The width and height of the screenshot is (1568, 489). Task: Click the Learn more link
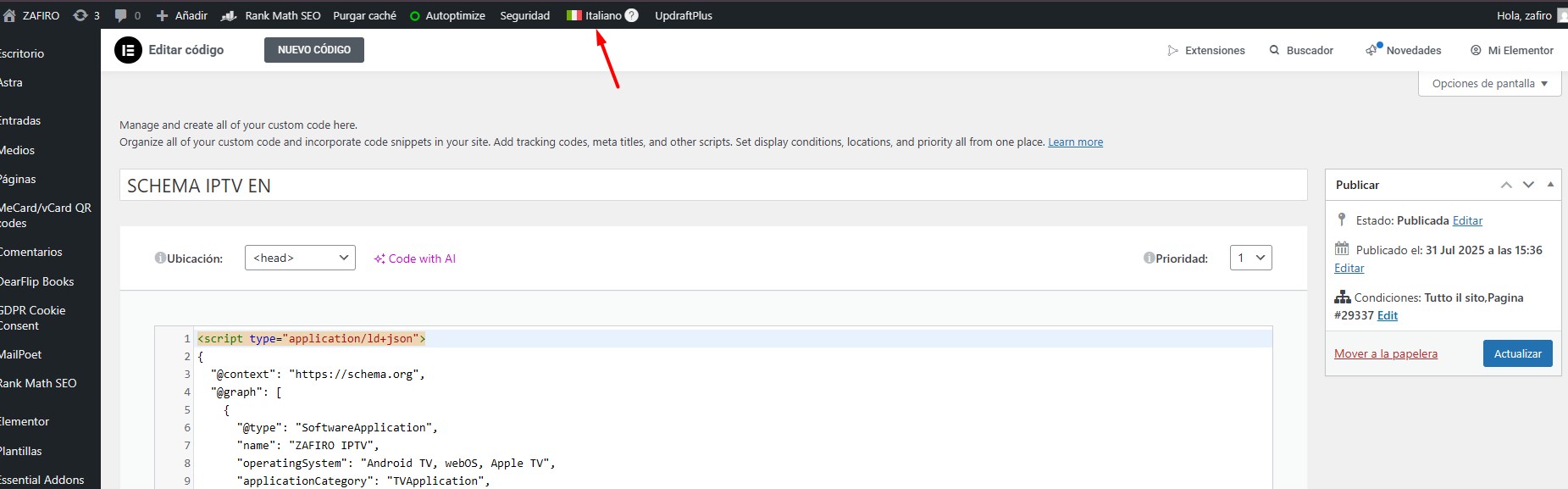pyautogui.click(x=1075, y=142)
